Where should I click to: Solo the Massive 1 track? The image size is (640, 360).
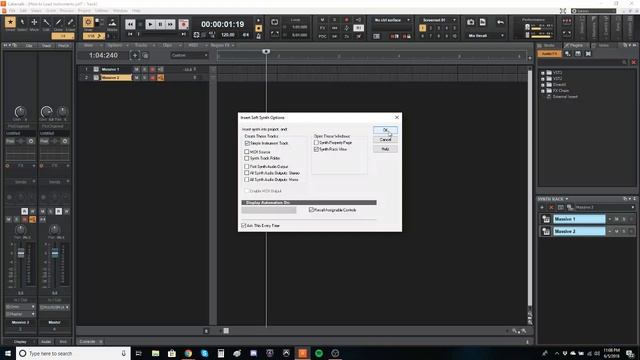[x=144, y=69]
